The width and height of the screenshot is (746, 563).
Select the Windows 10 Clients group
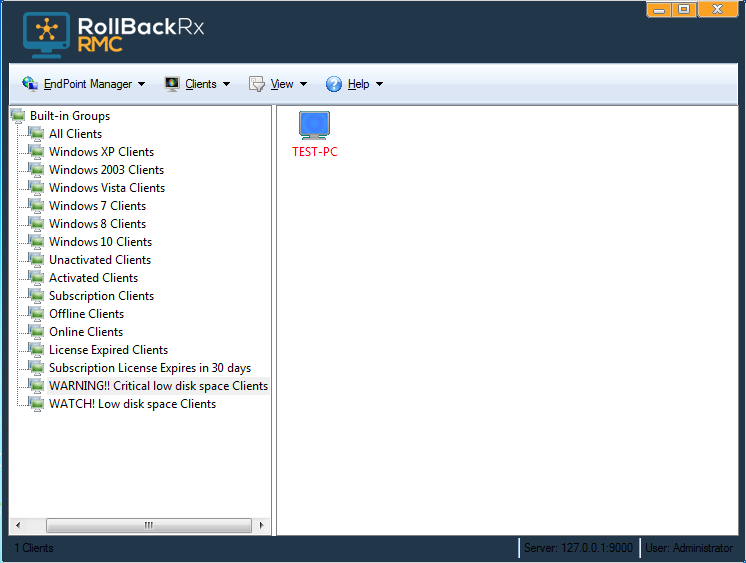tap(100, 242)
